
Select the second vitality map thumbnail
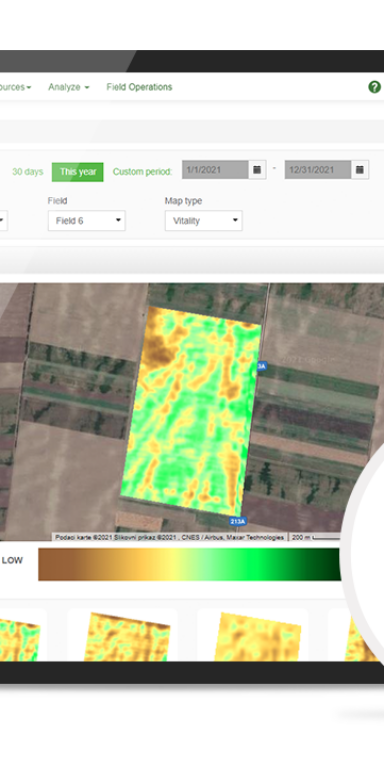pyautogui.click(x=127, y=636)
